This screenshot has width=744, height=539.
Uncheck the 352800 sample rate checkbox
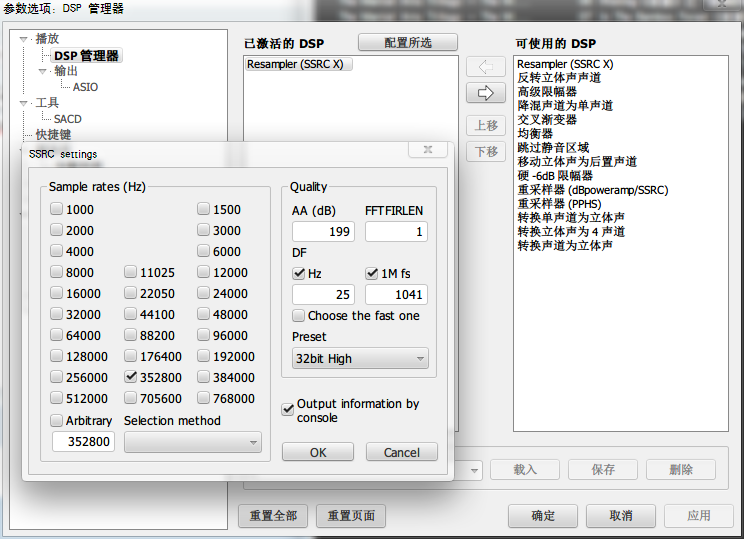pos(132,377)
